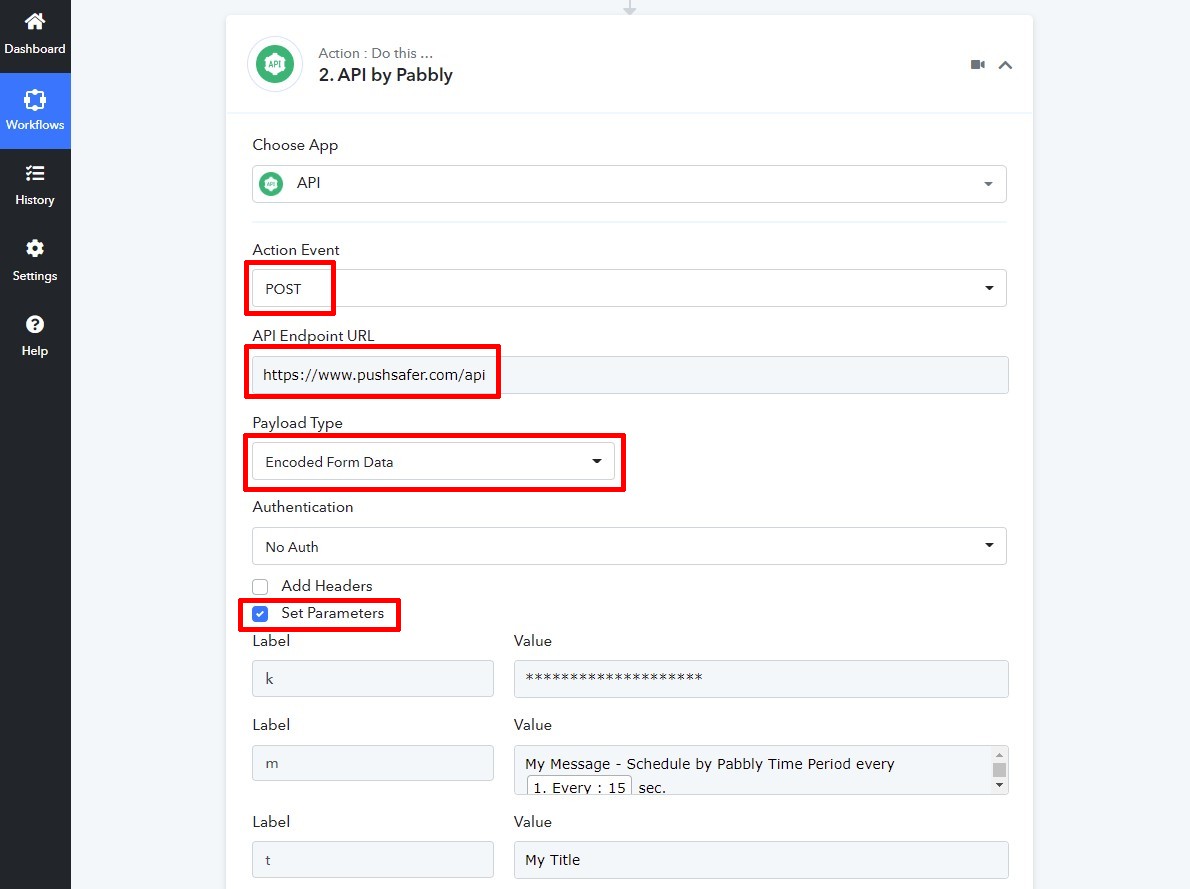Enable the Add Headers checkbox
Screen dimensions: 1190x889
click(260, 586)
